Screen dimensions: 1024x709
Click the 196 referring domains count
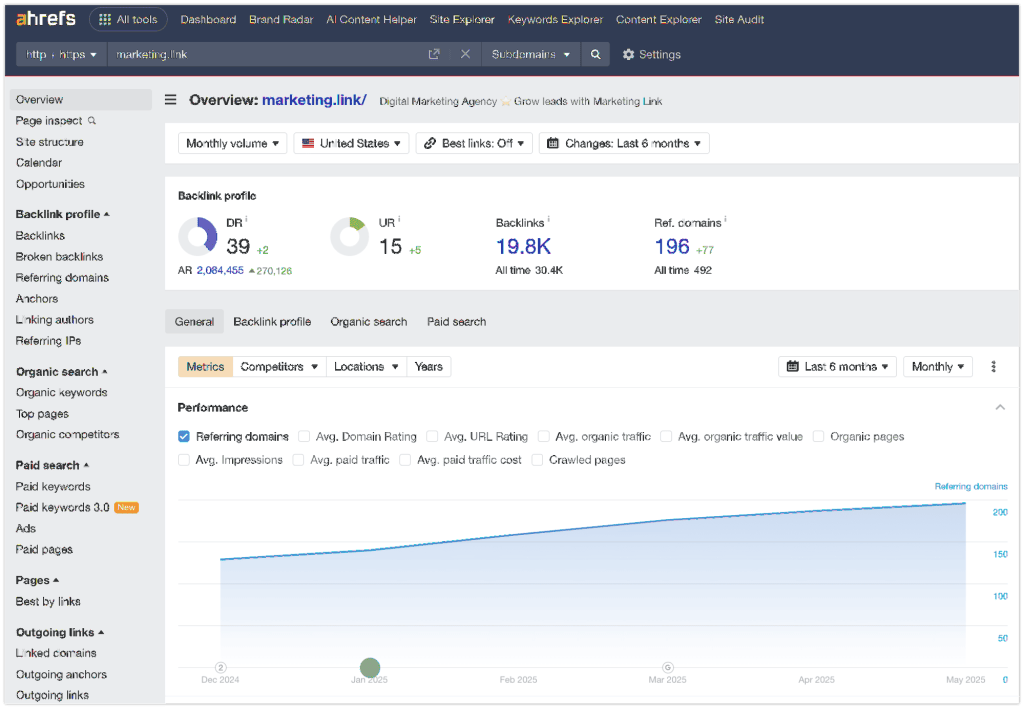672,247
